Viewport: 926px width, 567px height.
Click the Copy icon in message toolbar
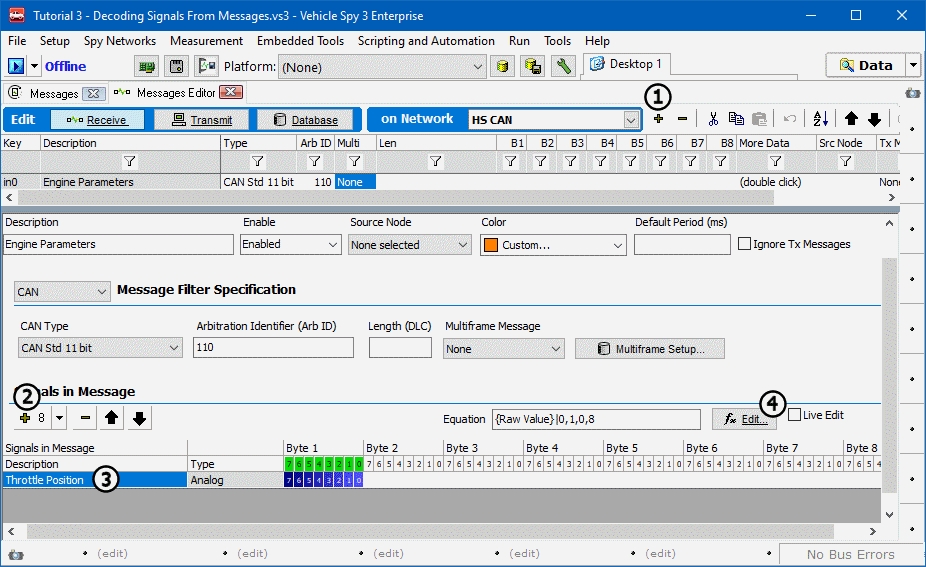pos(736,119)
